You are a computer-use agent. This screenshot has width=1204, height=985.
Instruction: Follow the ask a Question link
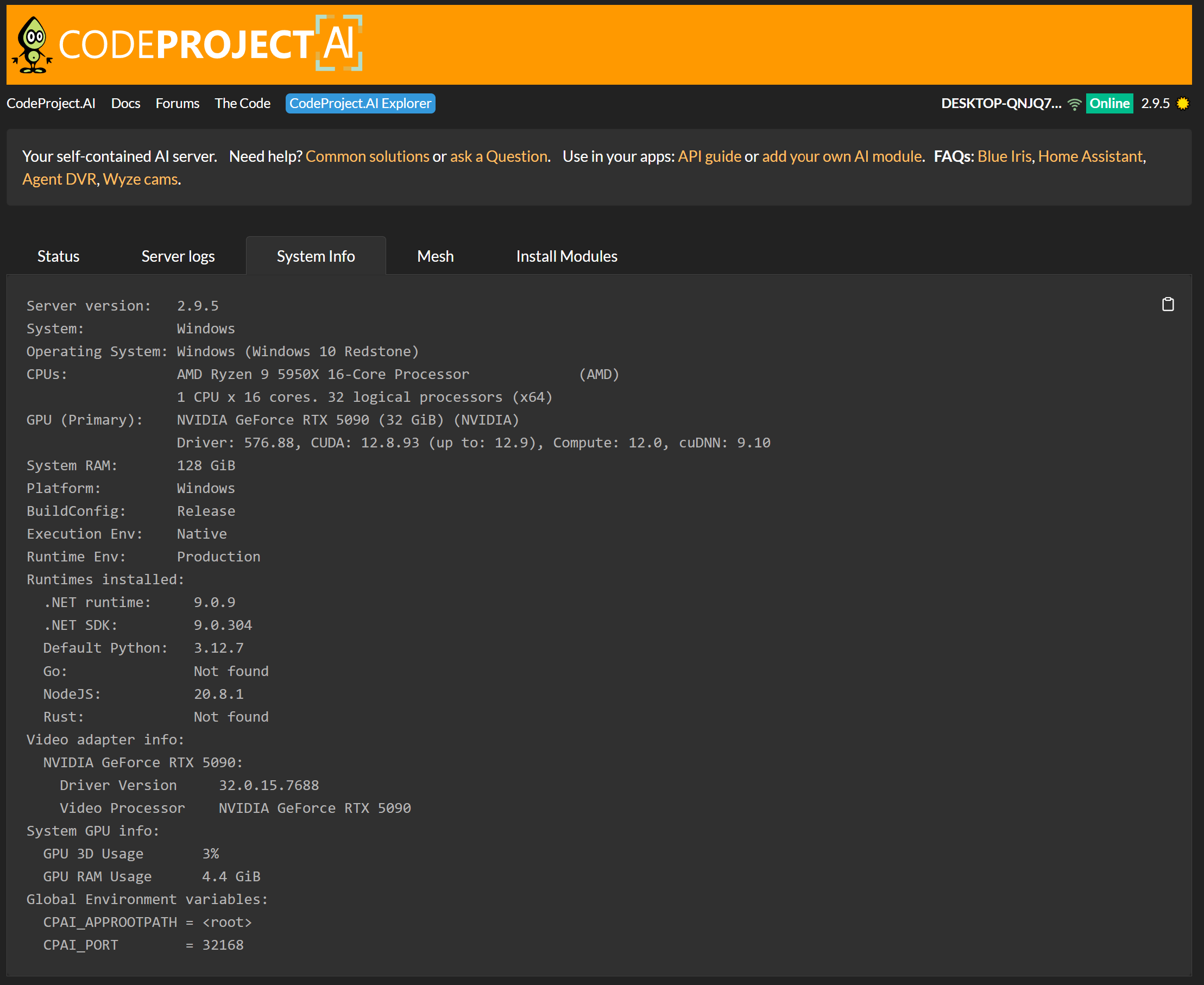click(x=499, y=156)
